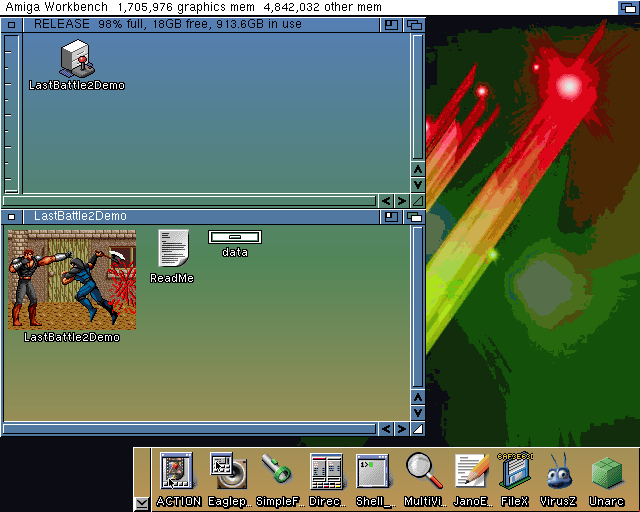
Task: Click the horizontal scrollbar of the LastBattle2Demo window
Action: click(x=189, y=429)
